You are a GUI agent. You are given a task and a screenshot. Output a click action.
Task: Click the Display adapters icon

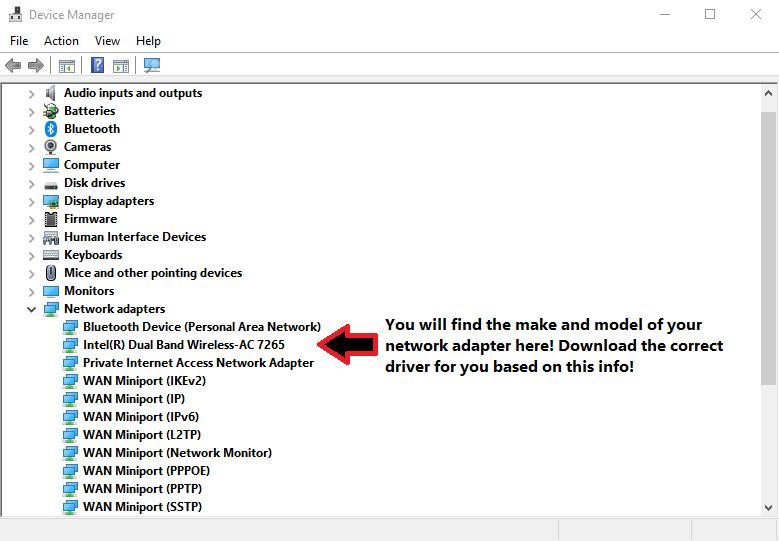pos(51,201)
